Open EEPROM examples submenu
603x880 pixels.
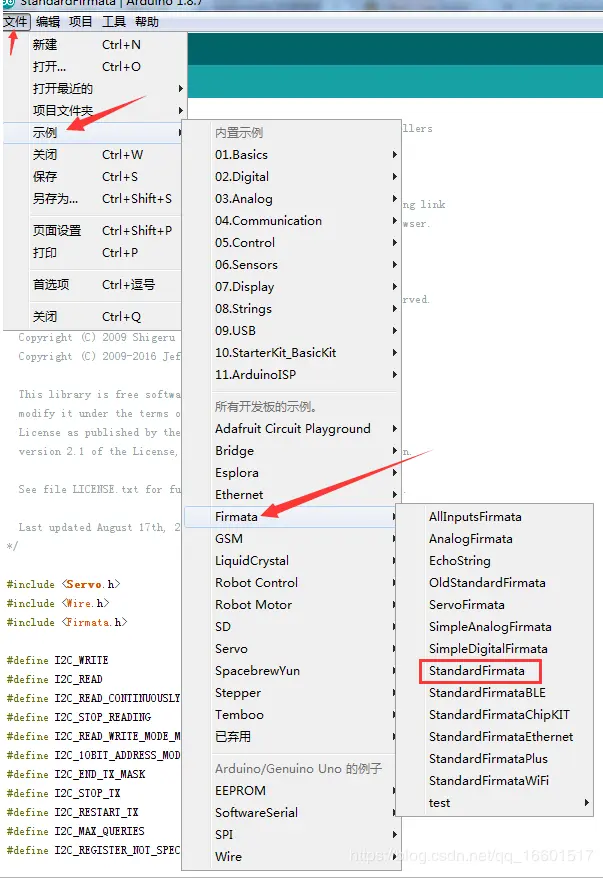291,790
